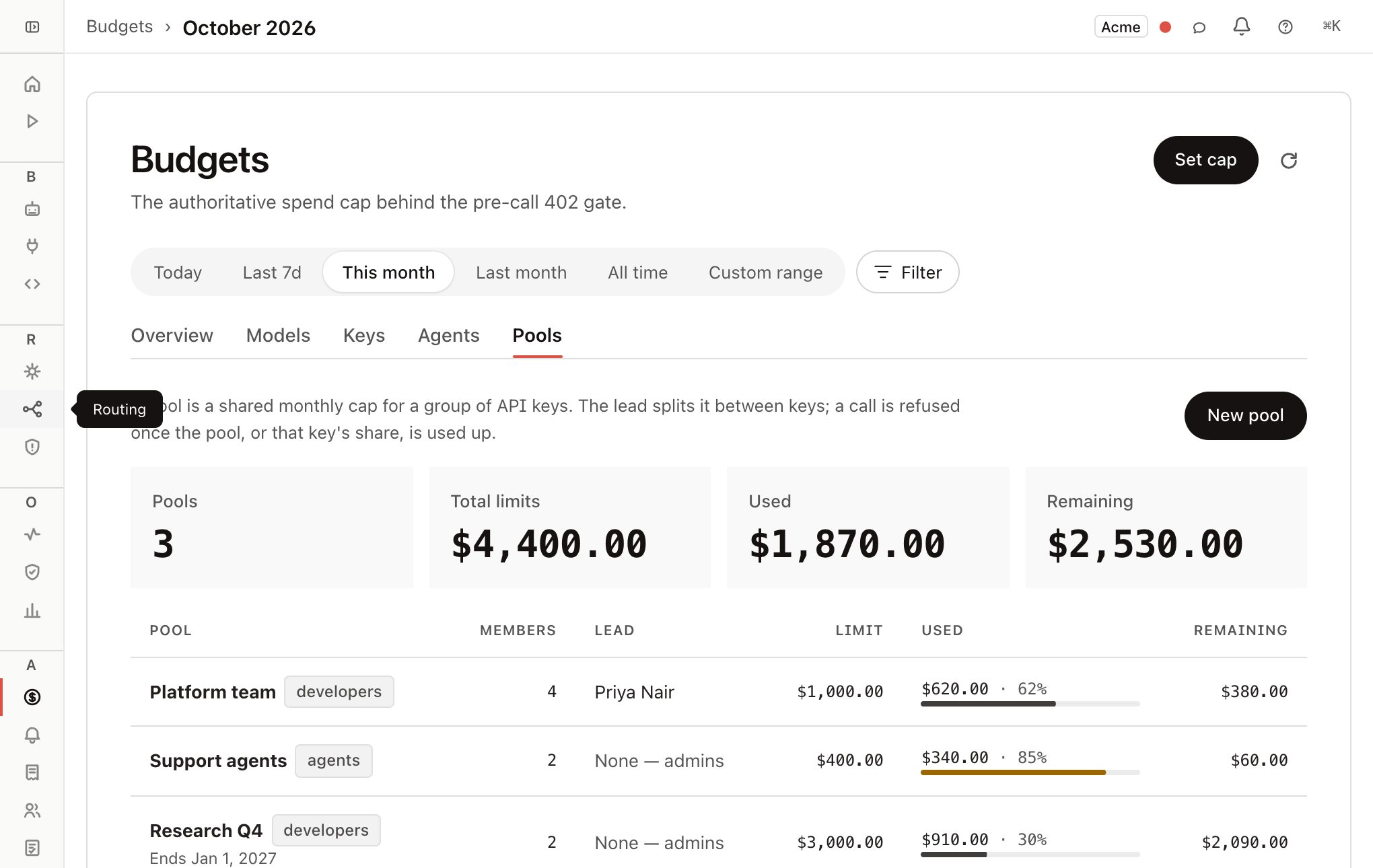Screen dimensions: 1373x868
Task: Open notifications bell in top bar
Action: tap(1241, 27)
